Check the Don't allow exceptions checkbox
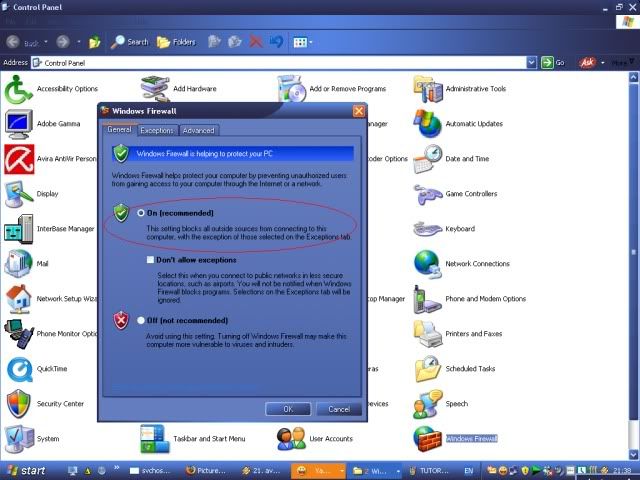Image resolution: width=640 pixels, height=480 pixels. (x=150, y=260)
